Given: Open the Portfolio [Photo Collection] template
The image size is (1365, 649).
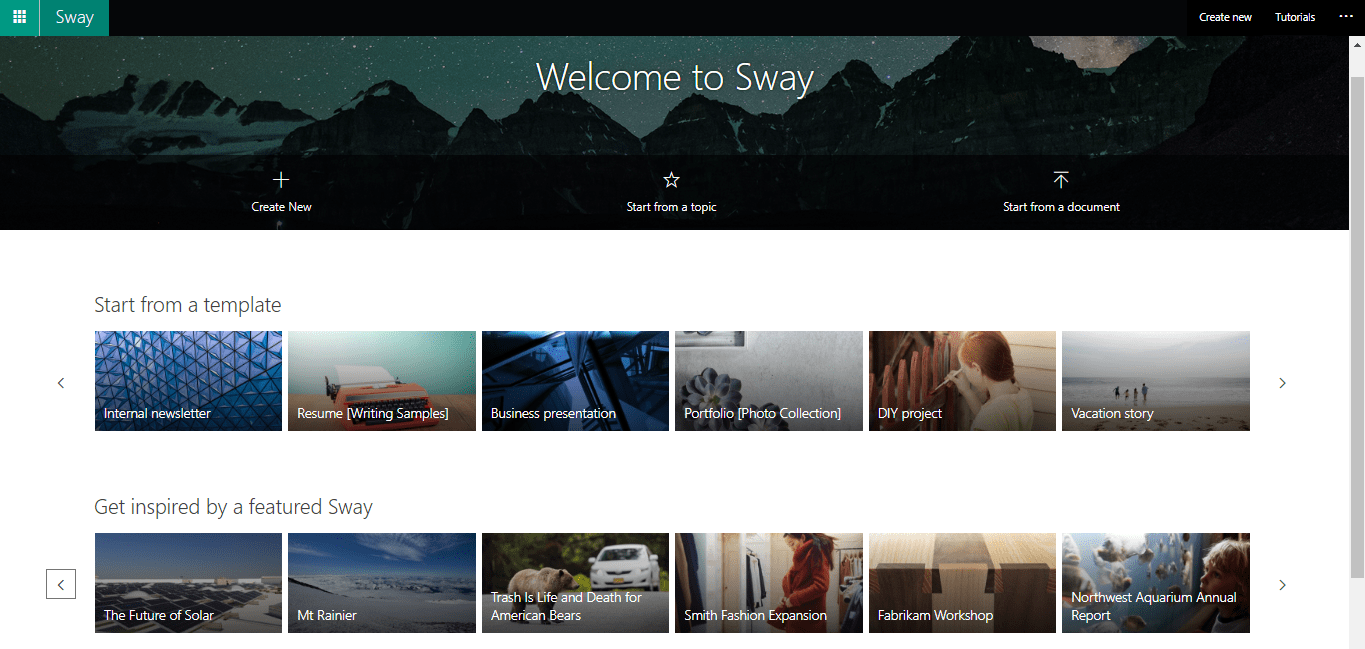Looking at the screenshot, I should (x=768, y=381).
